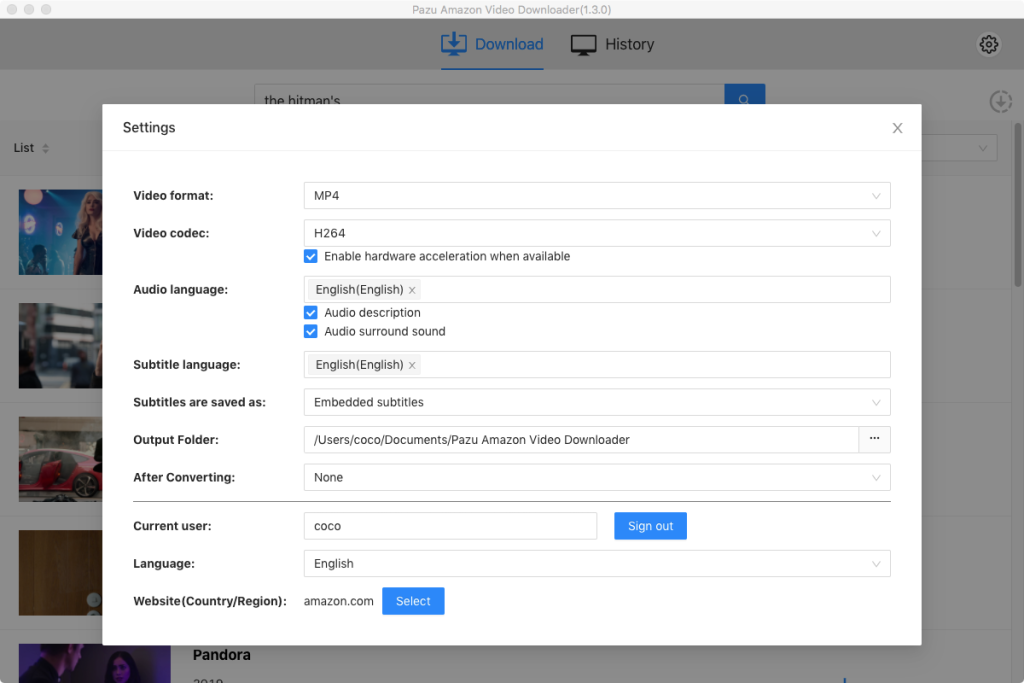
Task: Uncheck Audio description checkbox
Action: coord(311,313)
